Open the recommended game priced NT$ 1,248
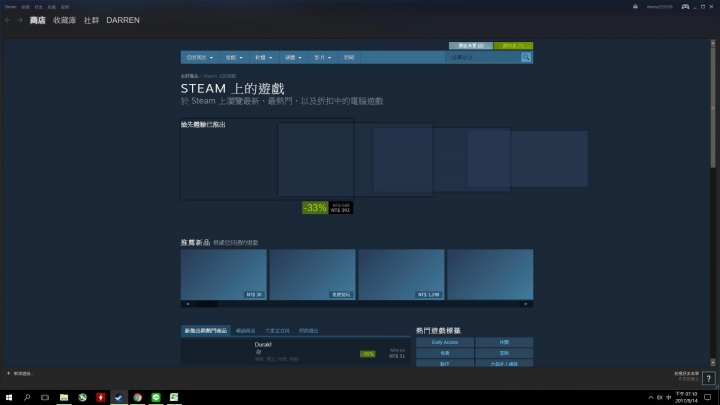This screenshot has height=405, width=720. point(401,275)
